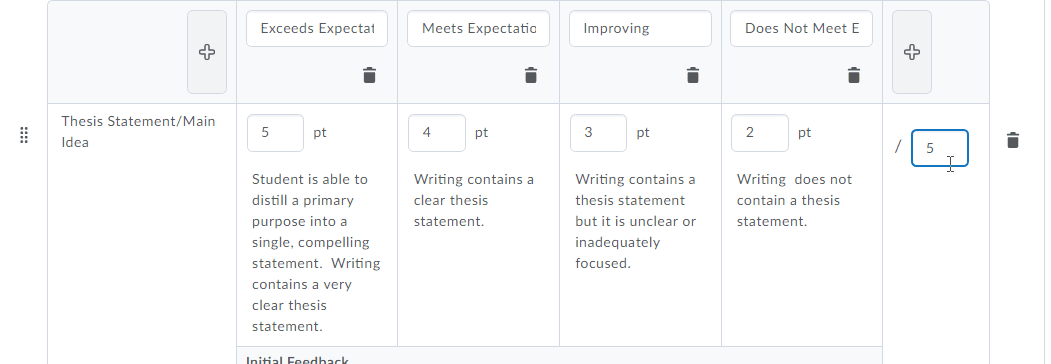Edit the Exceeds Expectations description text
1051x364 pixels.
[316, 253]
